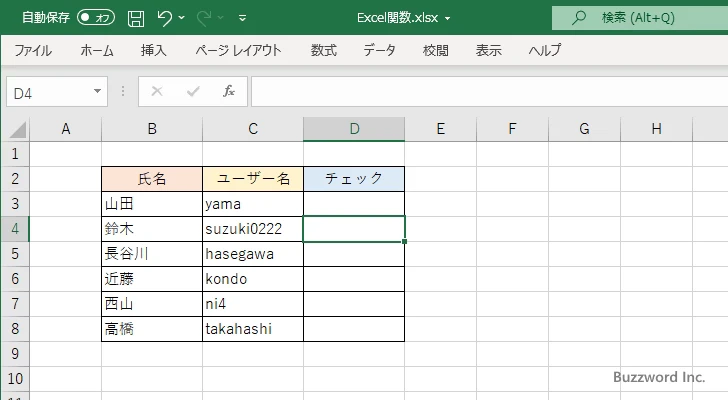Click the Save floppy disk icon
Screen dimensions: 728x400
[x=136, y=18]
